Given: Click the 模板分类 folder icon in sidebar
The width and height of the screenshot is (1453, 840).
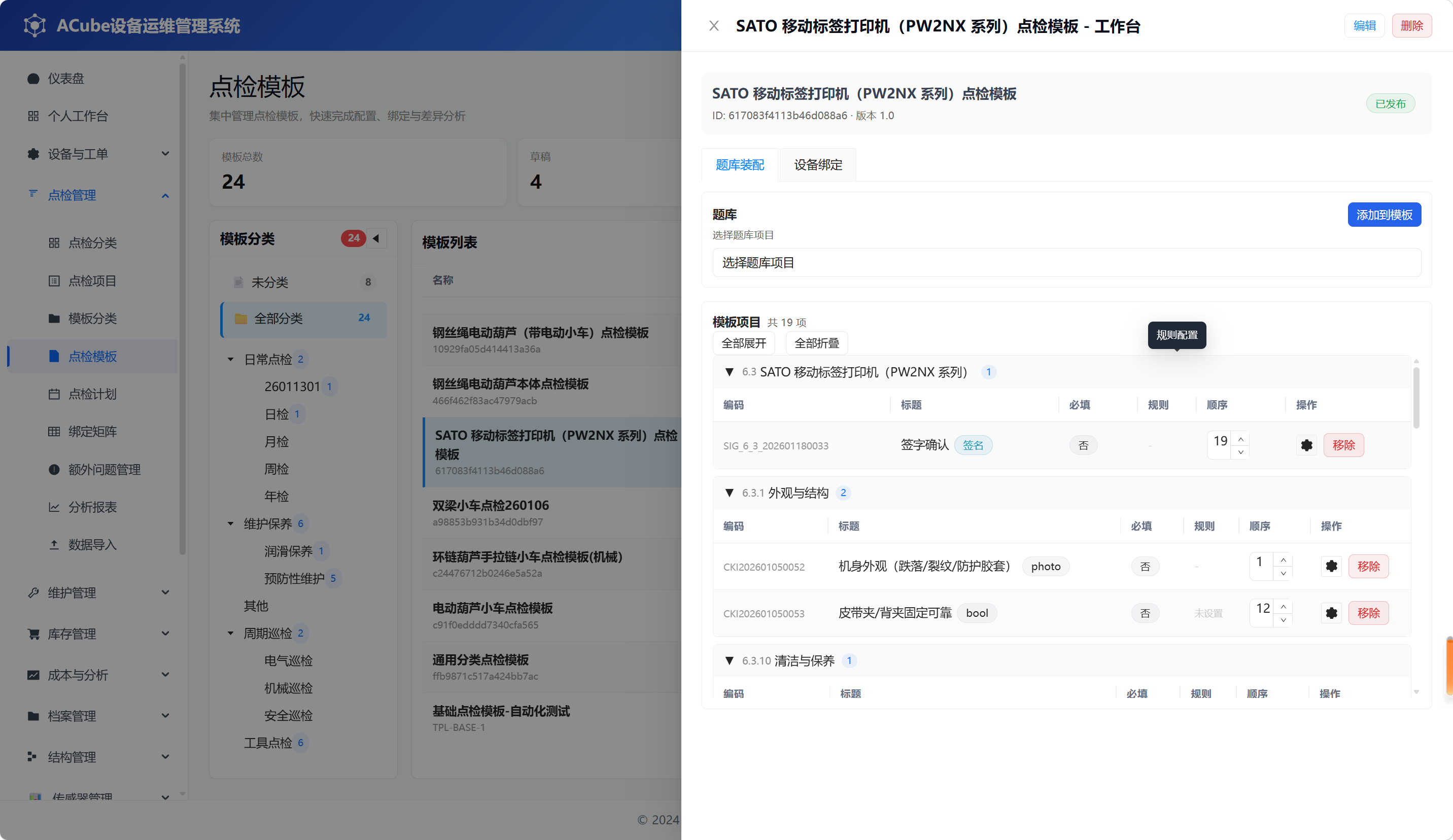Looking at the screenshot, I should tap(54, 318).
